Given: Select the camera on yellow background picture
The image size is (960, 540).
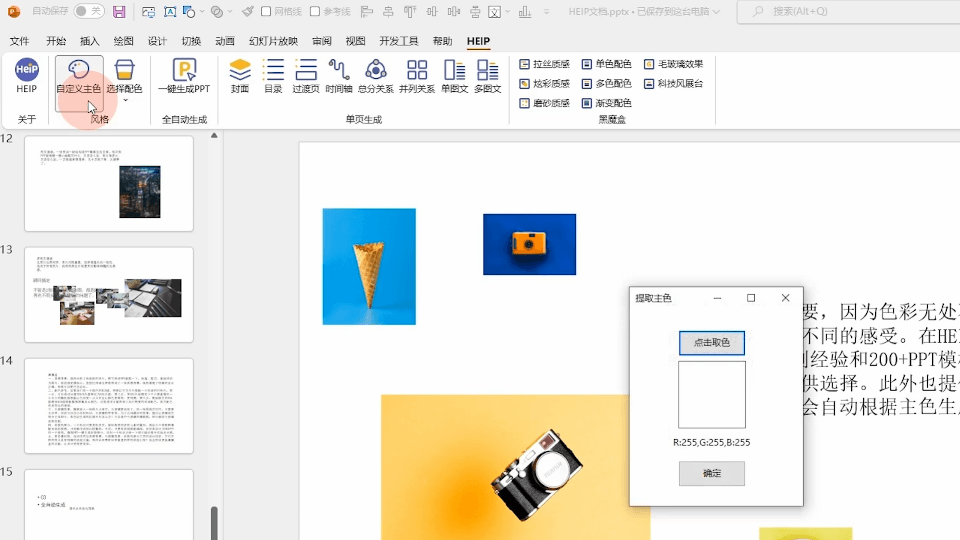Looking at the screenshot, I should point(516,467).
